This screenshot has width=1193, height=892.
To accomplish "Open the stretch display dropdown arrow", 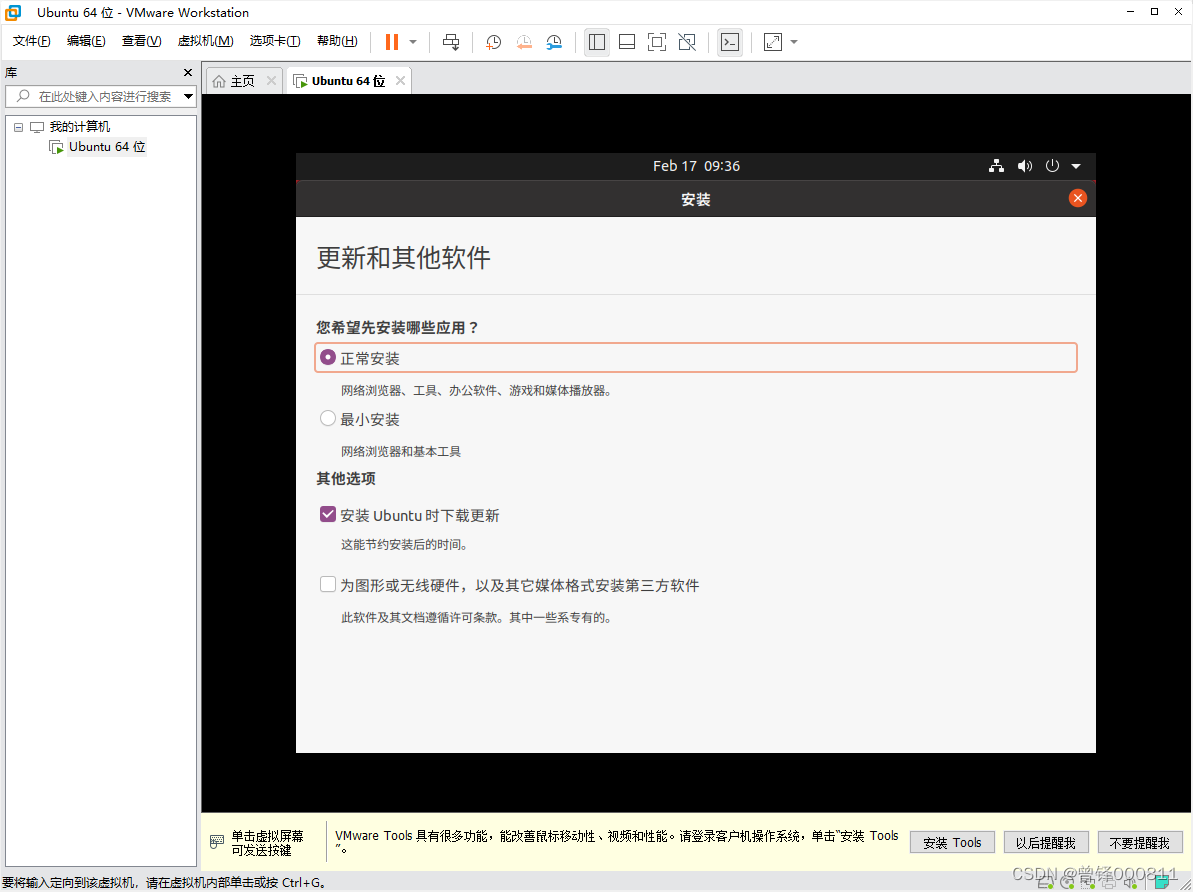I will (794, 42).
